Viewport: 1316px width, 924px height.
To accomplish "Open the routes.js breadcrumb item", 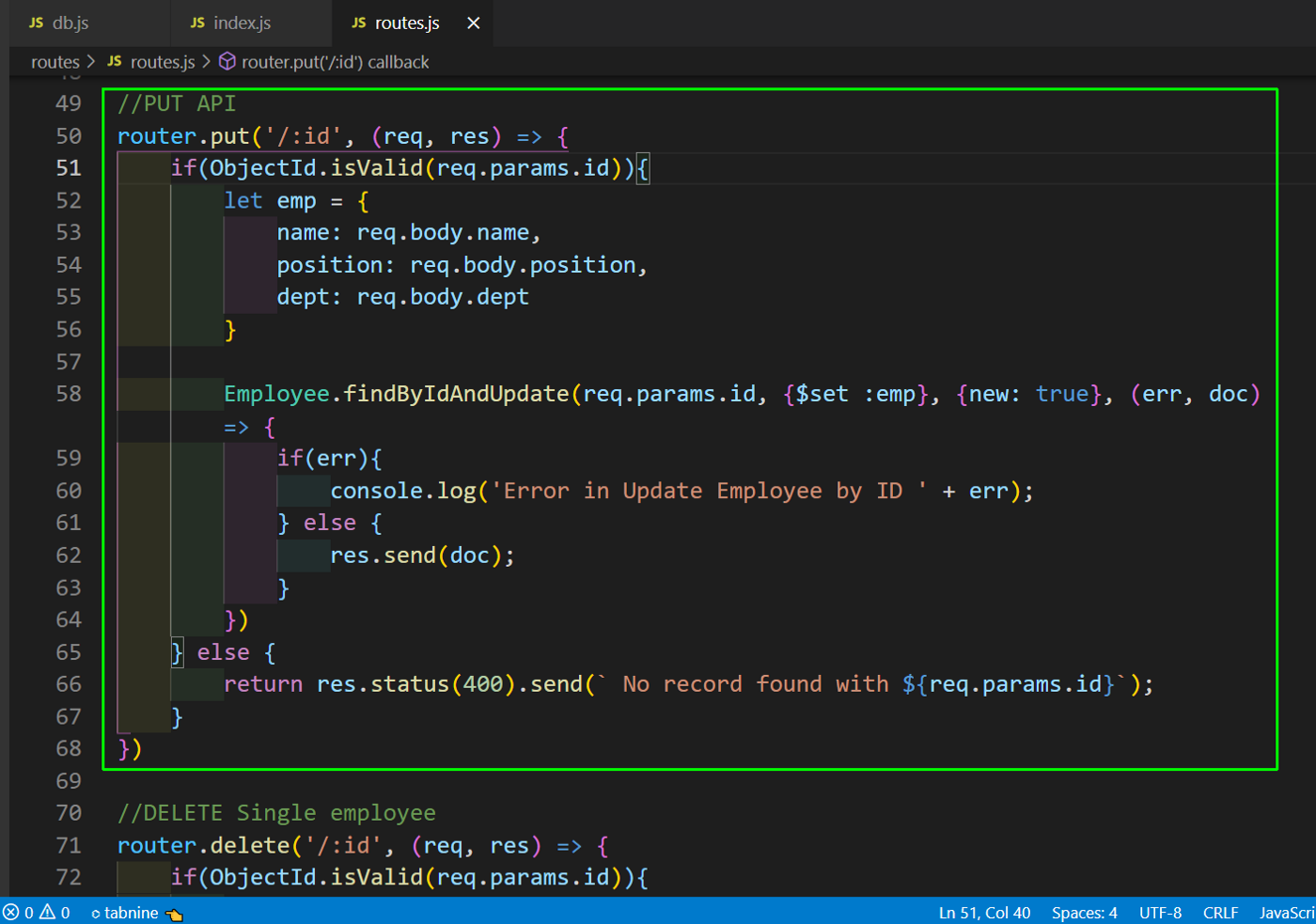I will [163, 62].
